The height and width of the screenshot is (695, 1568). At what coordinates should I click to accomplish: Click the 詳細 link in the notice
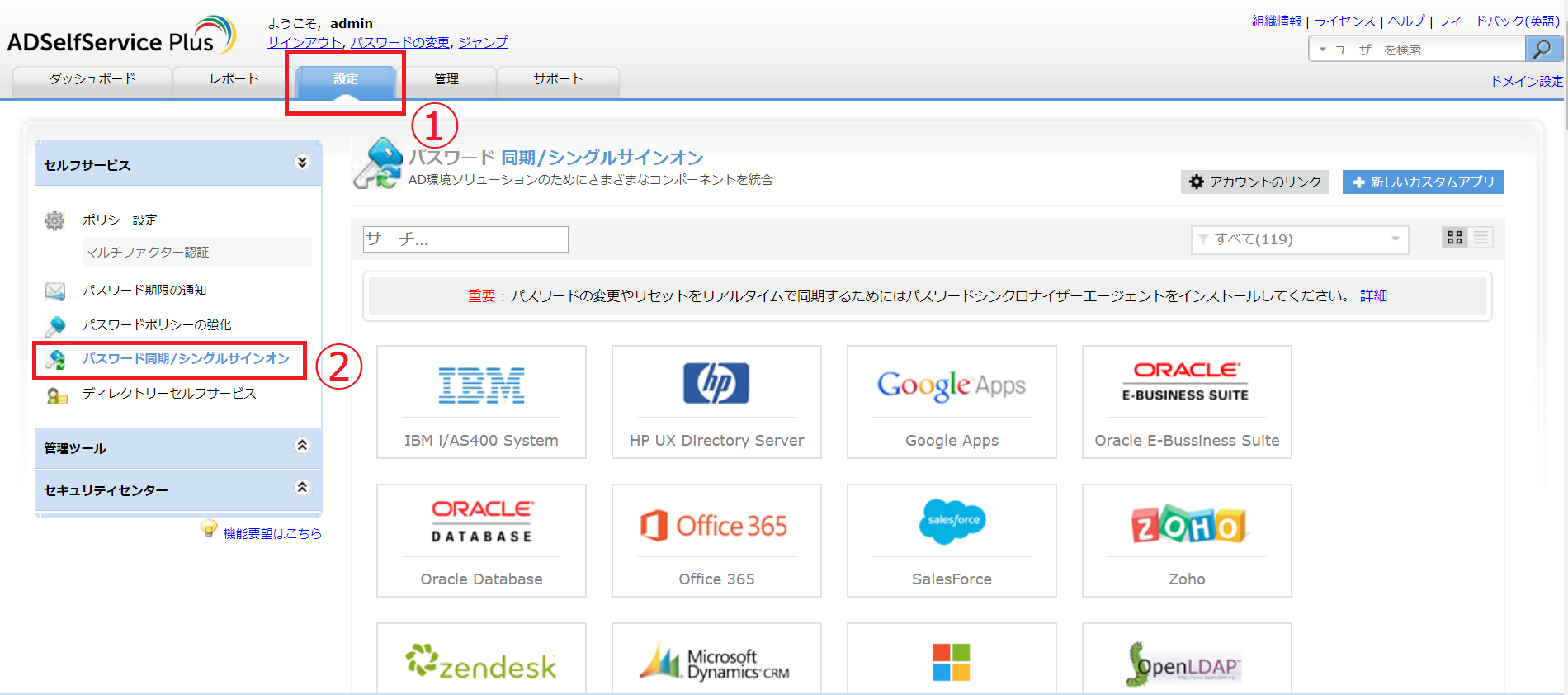point(1374,296)
